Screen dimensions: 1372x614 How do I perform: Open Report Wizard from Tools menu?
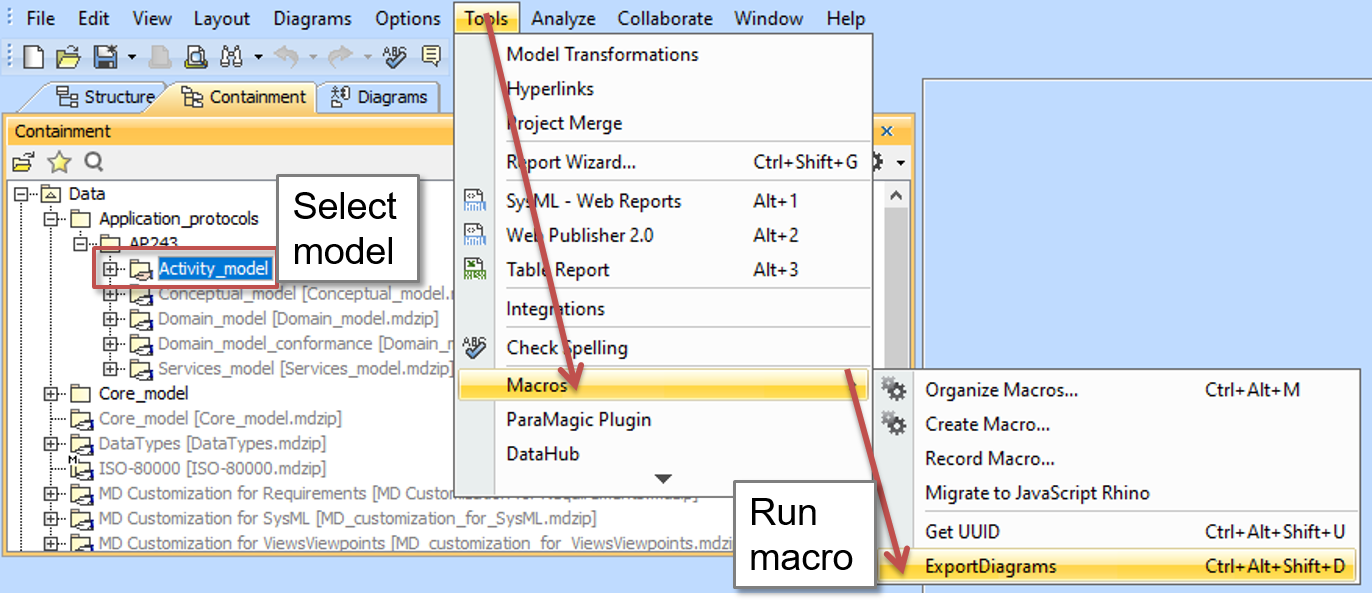tap(570, 162)
